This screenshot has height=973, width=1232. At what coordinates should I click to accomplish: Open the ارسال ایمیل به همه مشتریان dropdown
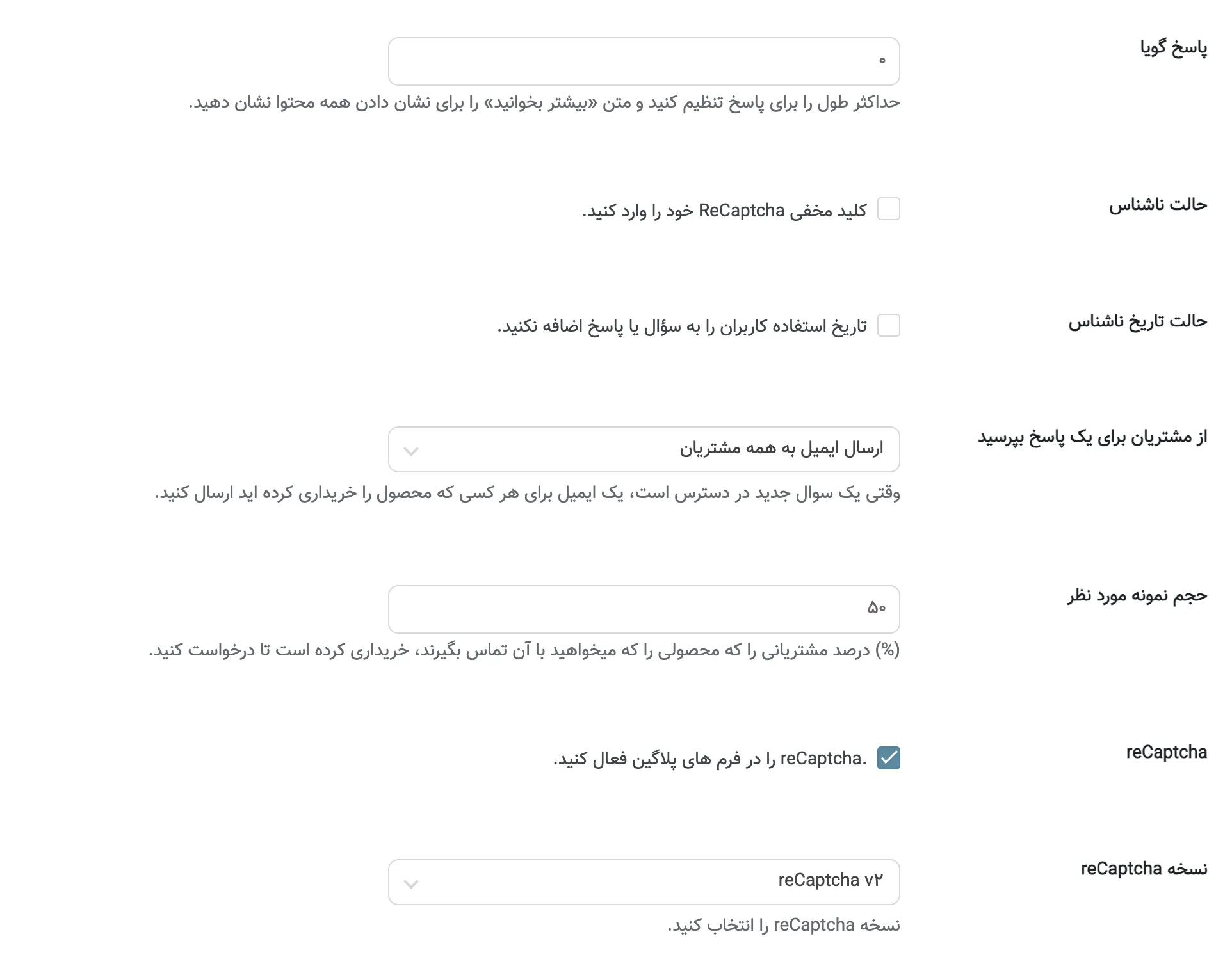coord(644,449)
